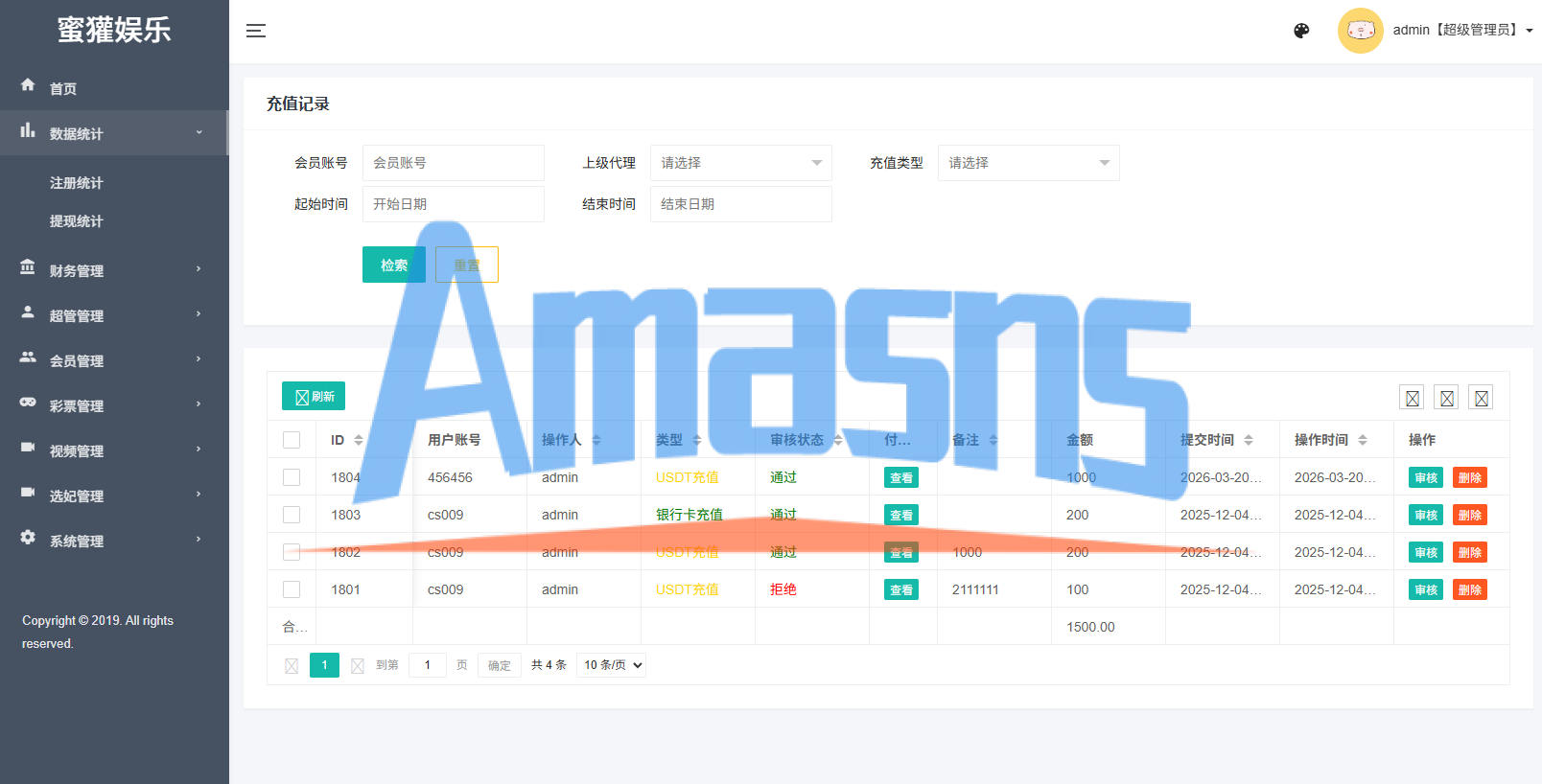Viewport: 1542px width, 784px height.
Task: Sort by 提交时间 column arrows
Action: point(1249,440)
